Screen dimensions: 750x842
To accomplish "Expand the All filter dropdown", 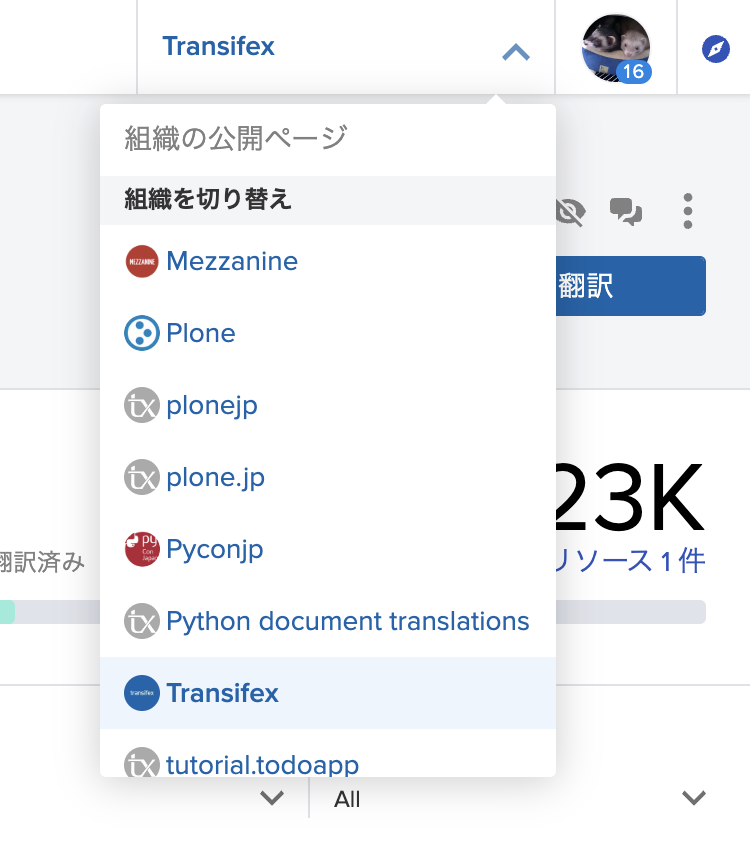I will [x=693, y=798].
